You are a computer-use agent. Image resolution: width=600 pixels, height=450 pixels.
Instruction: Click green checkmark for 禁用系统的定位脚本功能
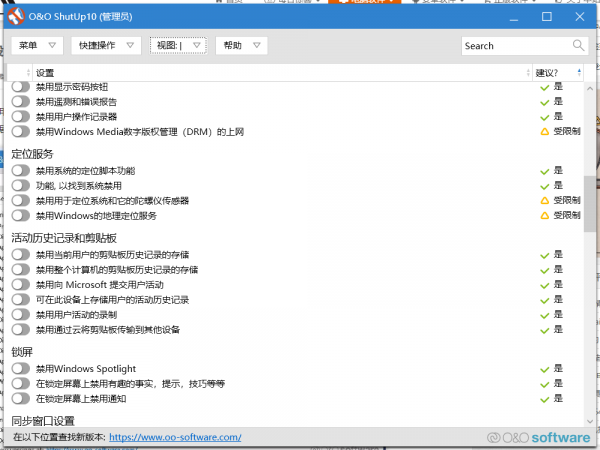(x=545, y=171)
